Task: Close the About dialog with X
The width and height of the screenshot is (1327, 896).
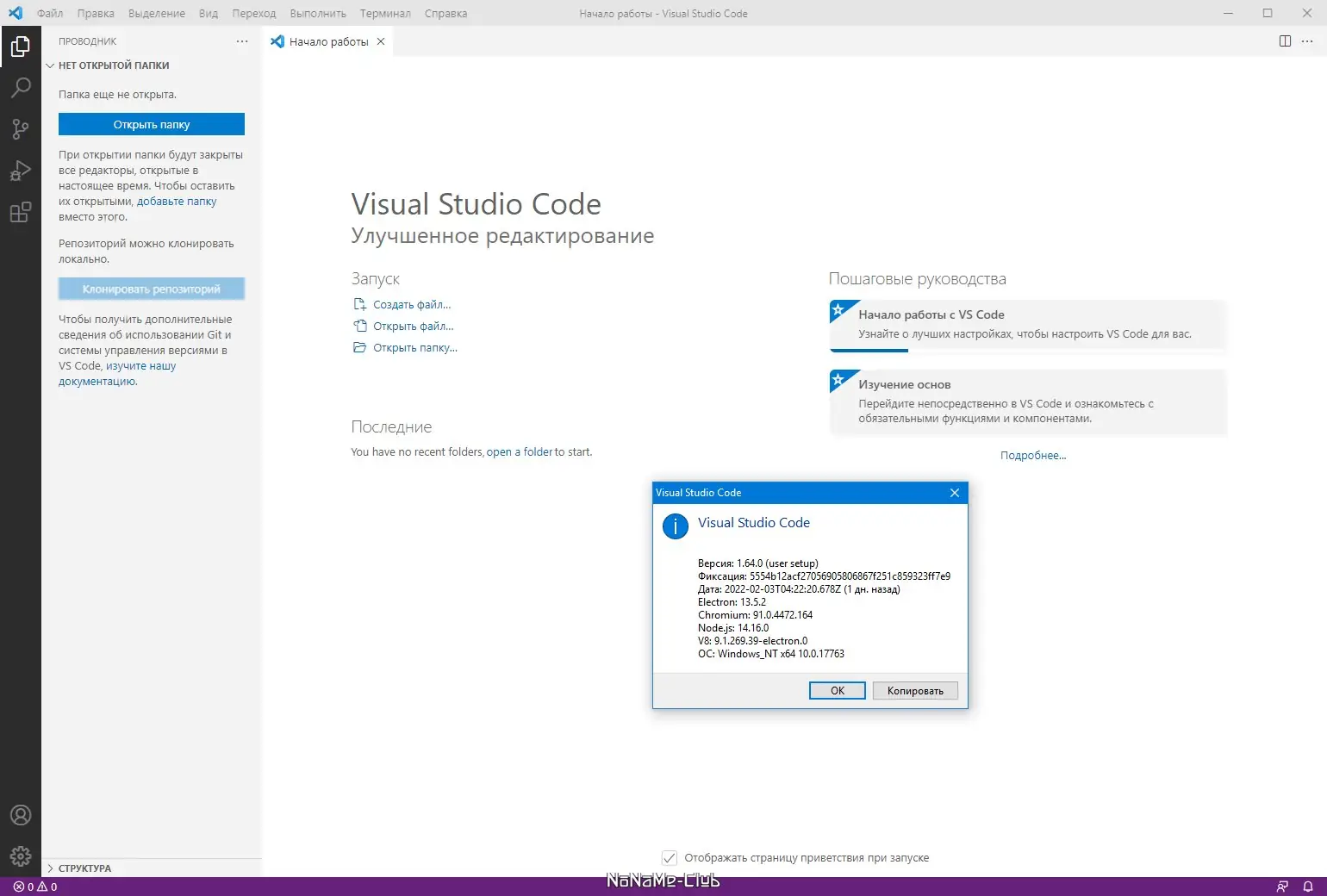Action: 955,493
